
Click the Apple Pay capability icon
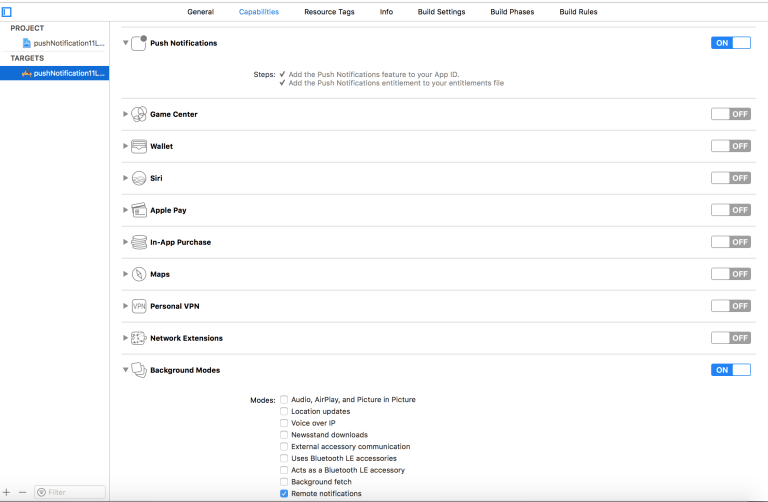coord(139,210)
